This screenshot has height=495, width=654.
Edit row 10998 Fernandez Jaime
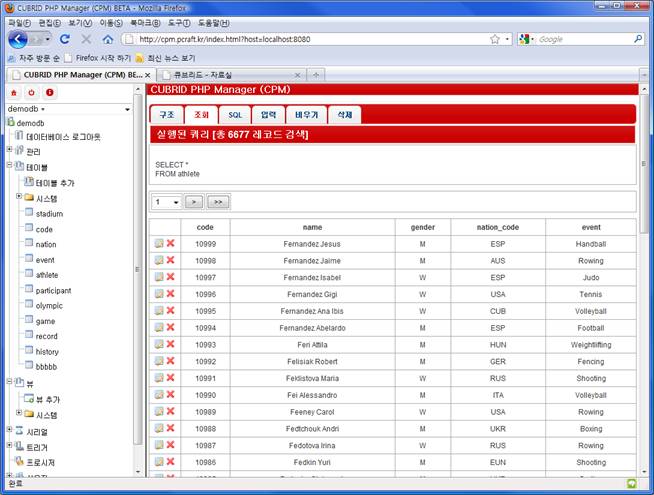pos(159,260)
